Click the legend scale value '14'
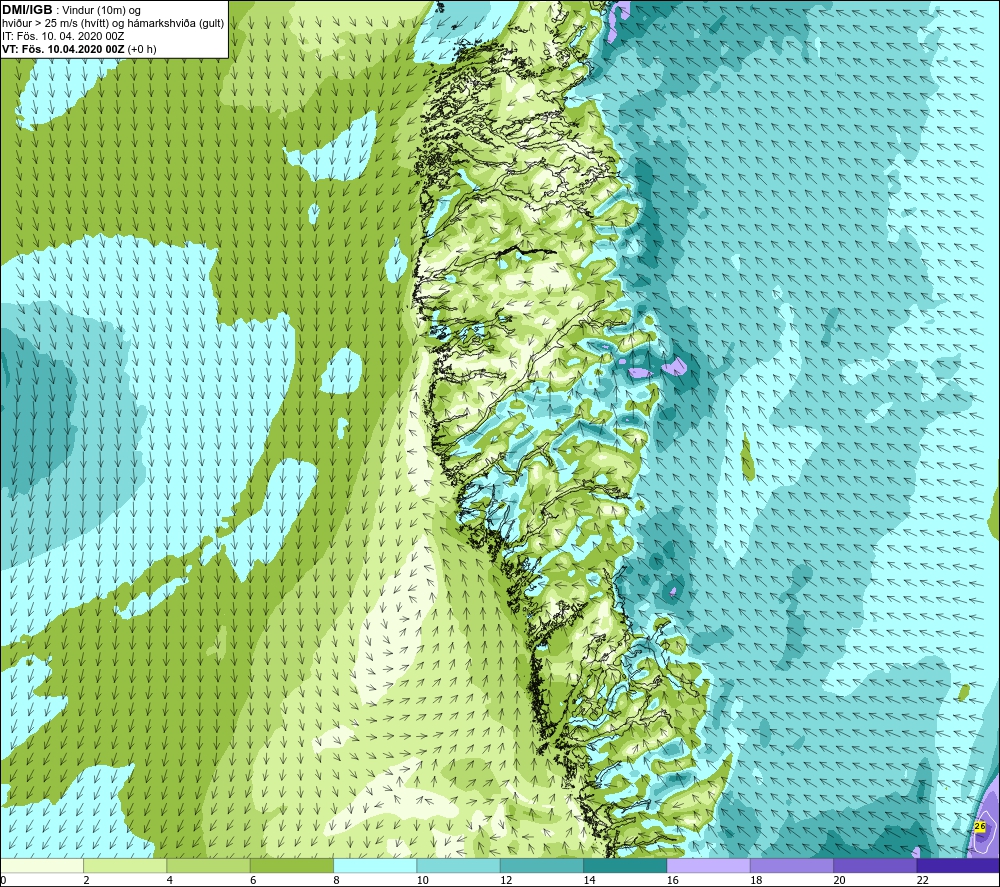This screenshot has width=1000, height=887. pyautogui.click(x=589, y=880)
